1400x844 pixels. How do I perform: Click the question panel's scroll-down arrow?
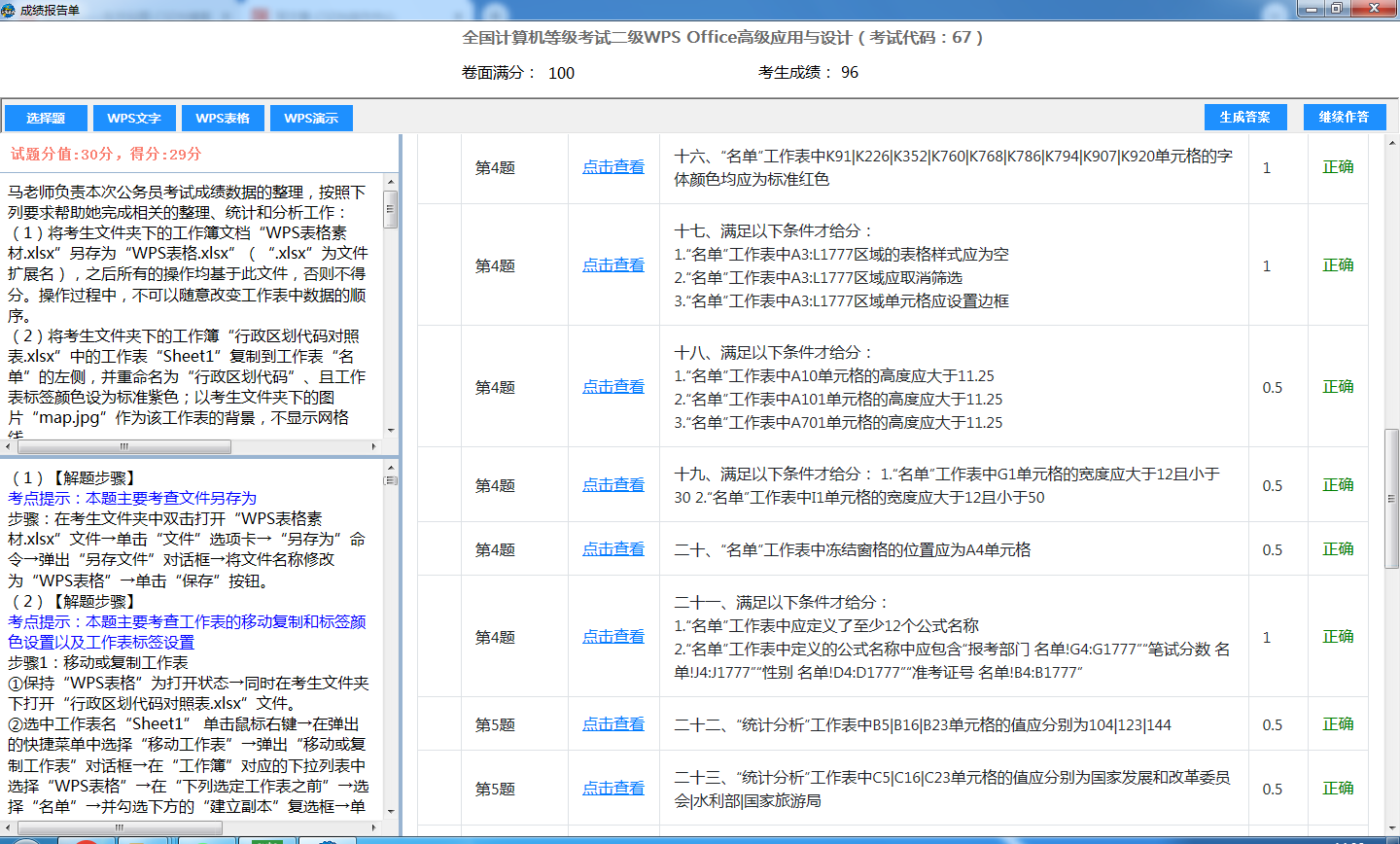(391, 431)
